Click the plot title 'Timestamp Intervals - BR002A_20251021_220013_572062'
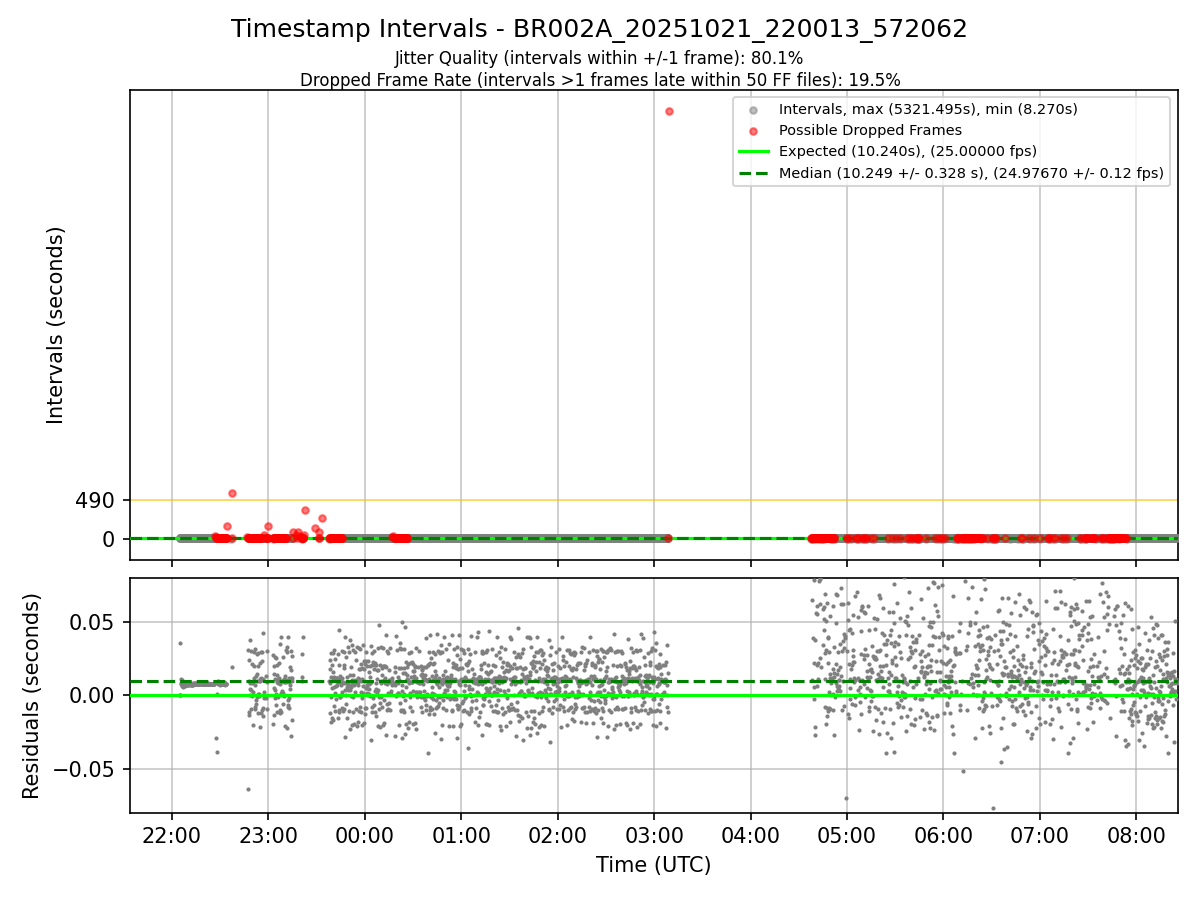The width and height of the screenshot is (1200, 900). (599, 29)
